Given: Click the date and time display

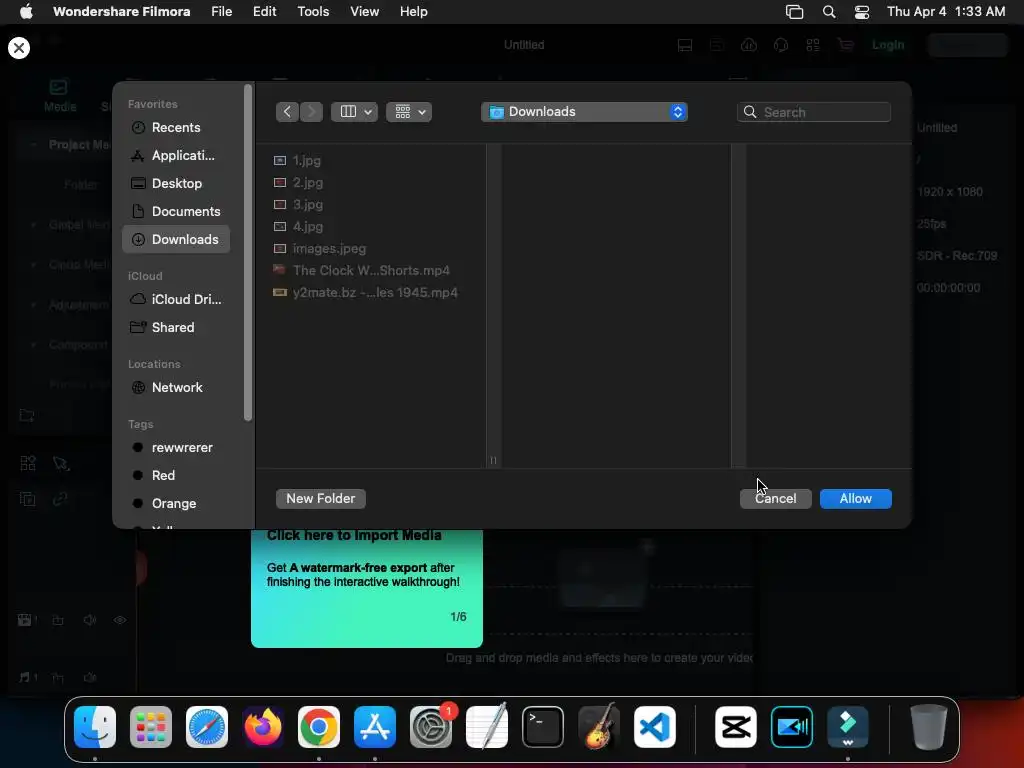Looking at the screenshot, I should pos(946,12).
